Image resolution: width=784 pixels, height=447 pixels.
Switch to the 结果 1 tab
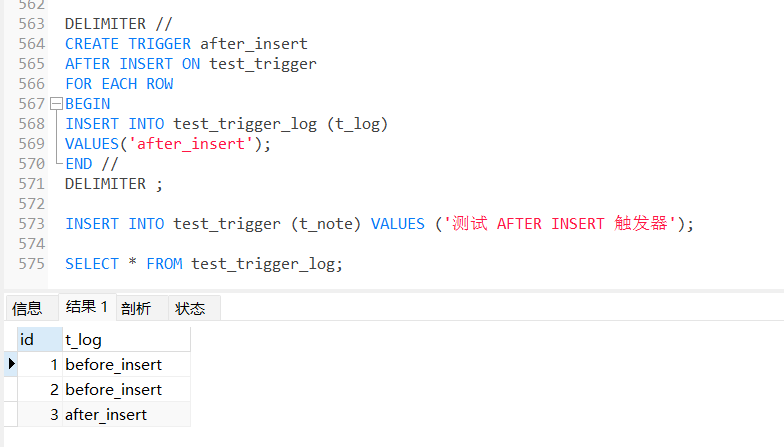point(87,306)
